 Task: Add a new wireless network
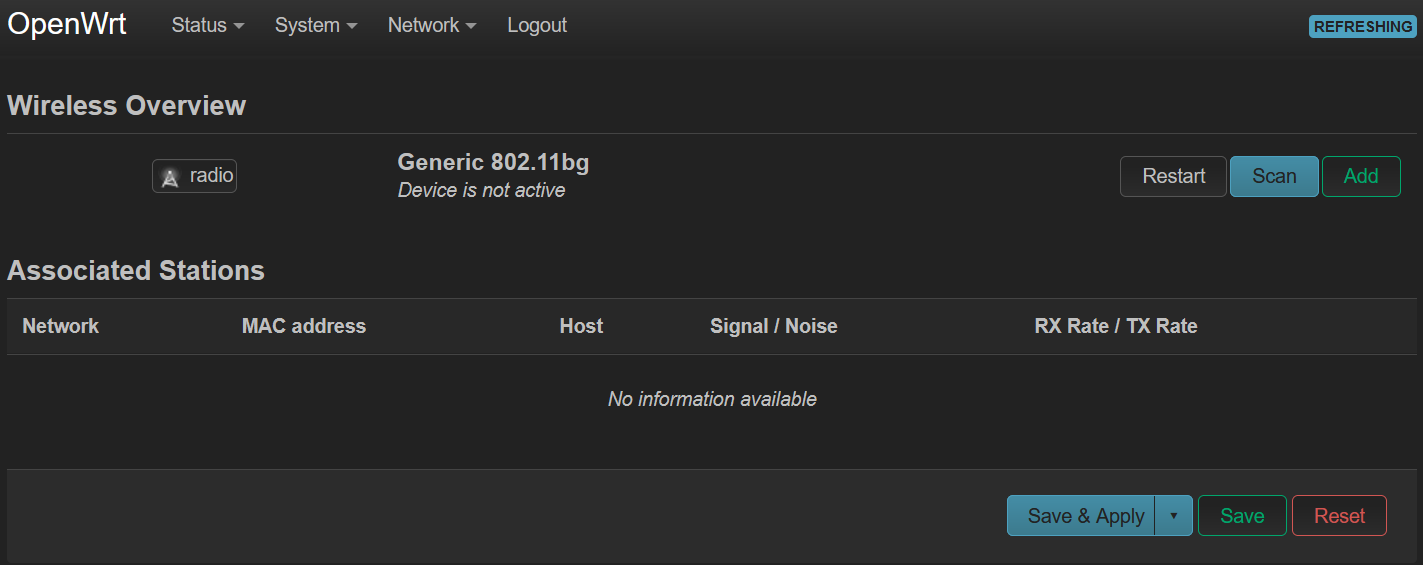[x=1361, y=177]
